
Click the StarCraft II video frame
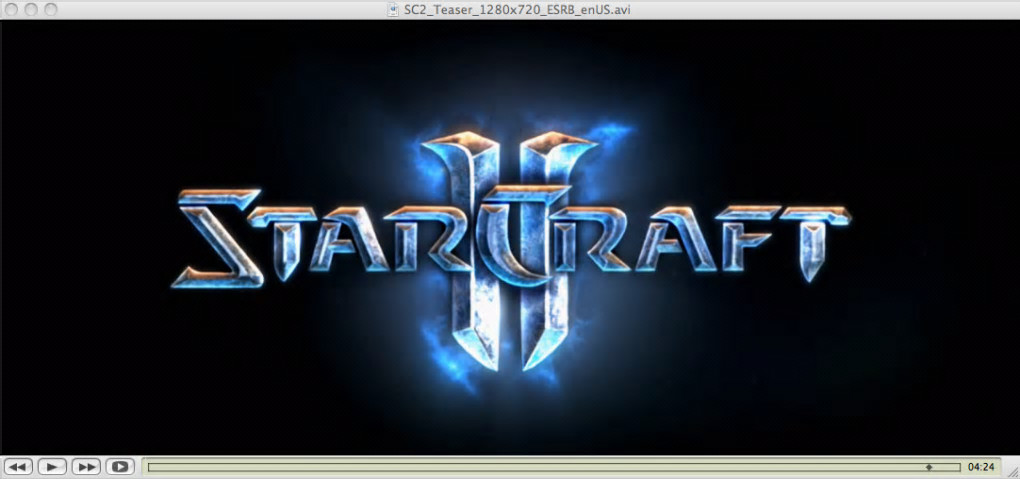click(x=510, y=238)
